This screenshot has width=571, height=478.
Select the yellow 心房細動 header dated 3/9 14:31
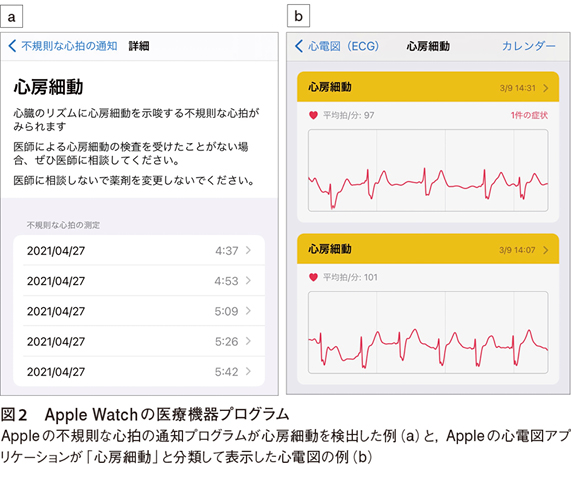click(x=428, y=87)
